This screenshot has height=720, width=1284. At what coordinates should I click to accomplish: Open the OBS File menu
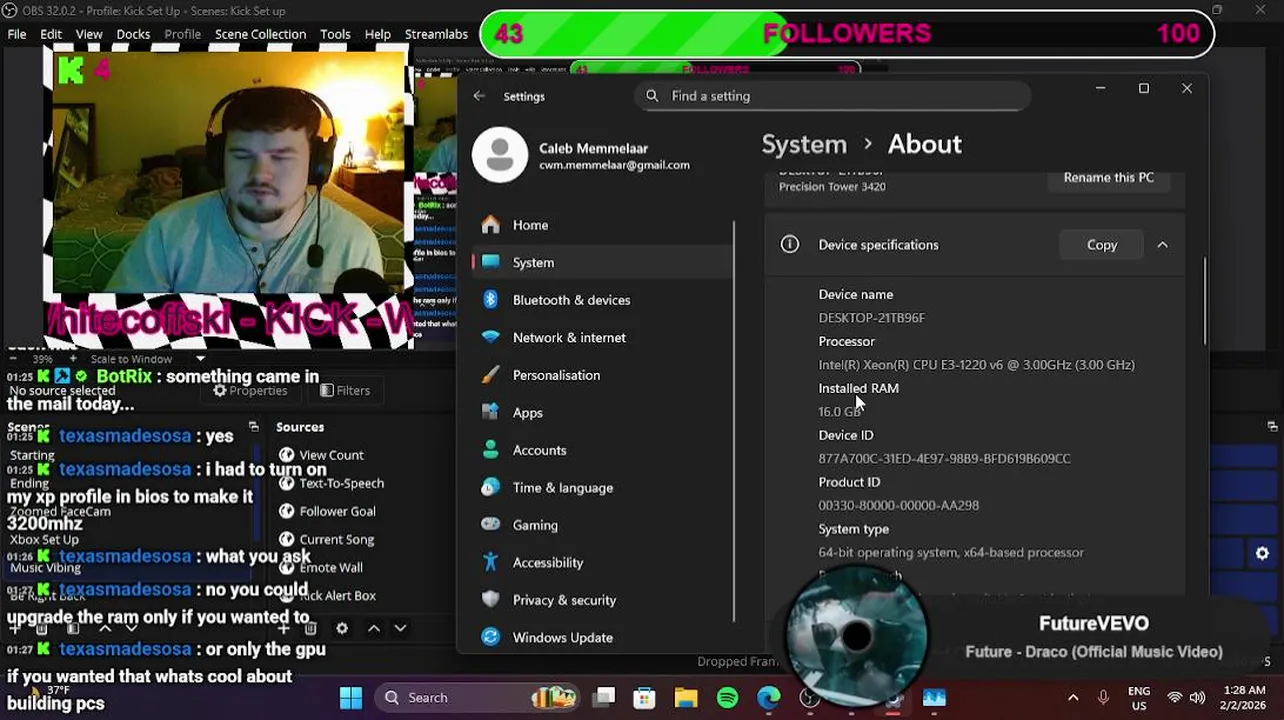(x=17, y=34)
